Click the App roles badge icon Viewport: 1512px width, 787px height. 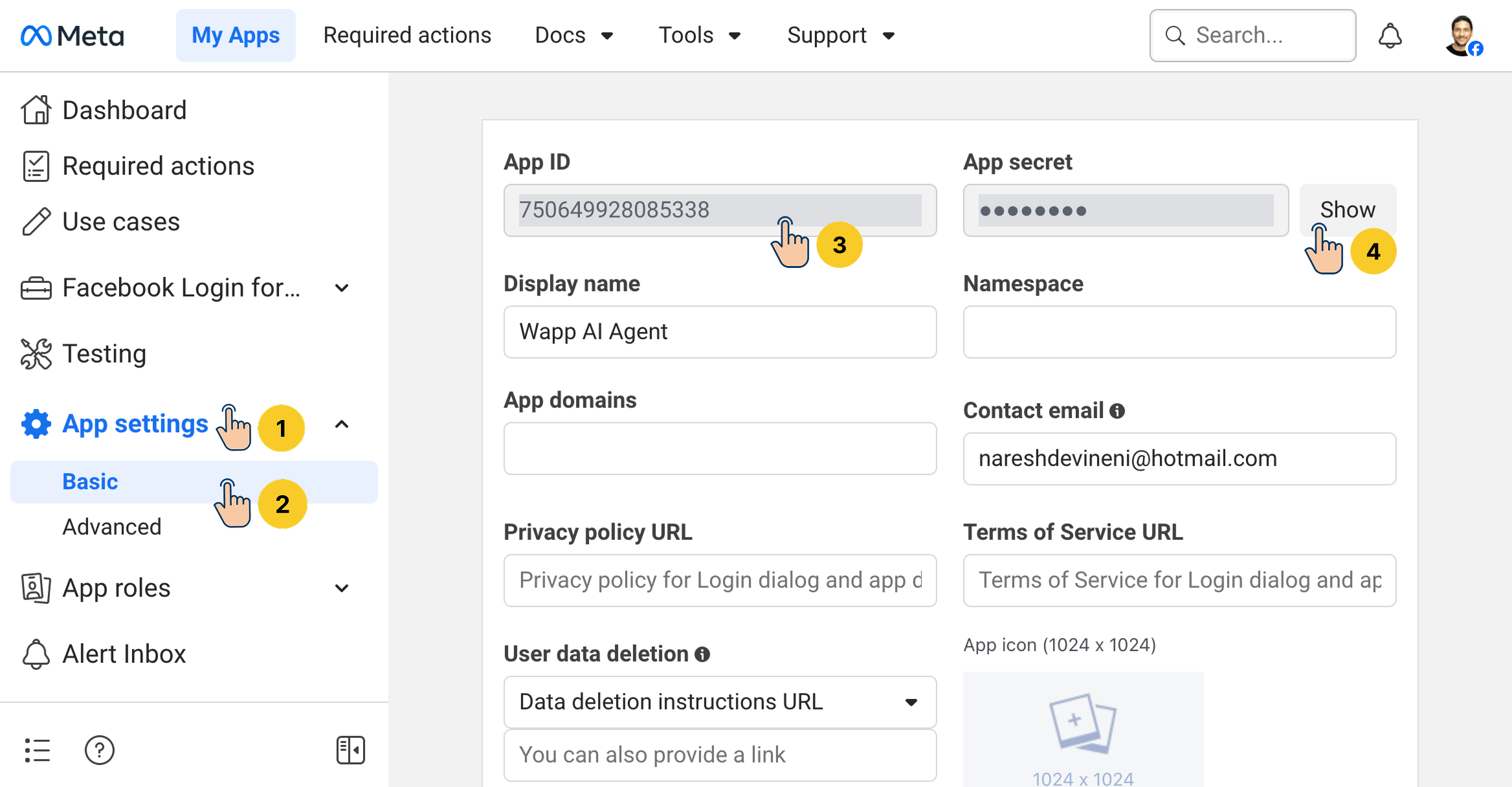coord(36,588)
